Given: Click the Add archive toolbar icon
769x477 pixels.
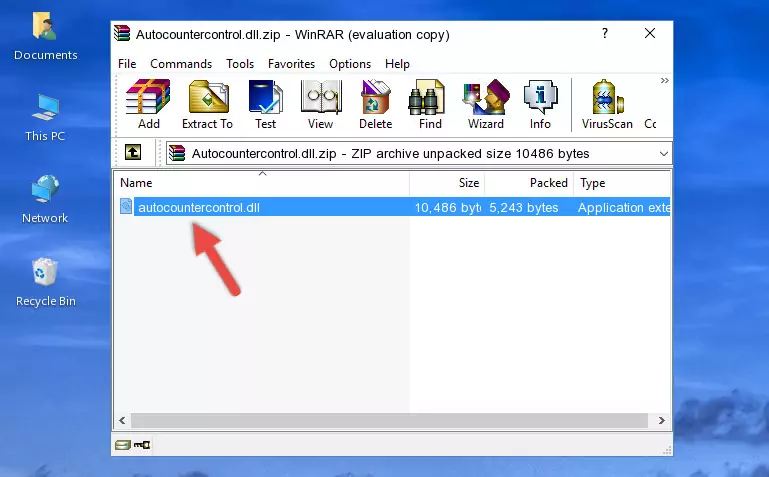Looking at the screenshot, I should point(148,104).
